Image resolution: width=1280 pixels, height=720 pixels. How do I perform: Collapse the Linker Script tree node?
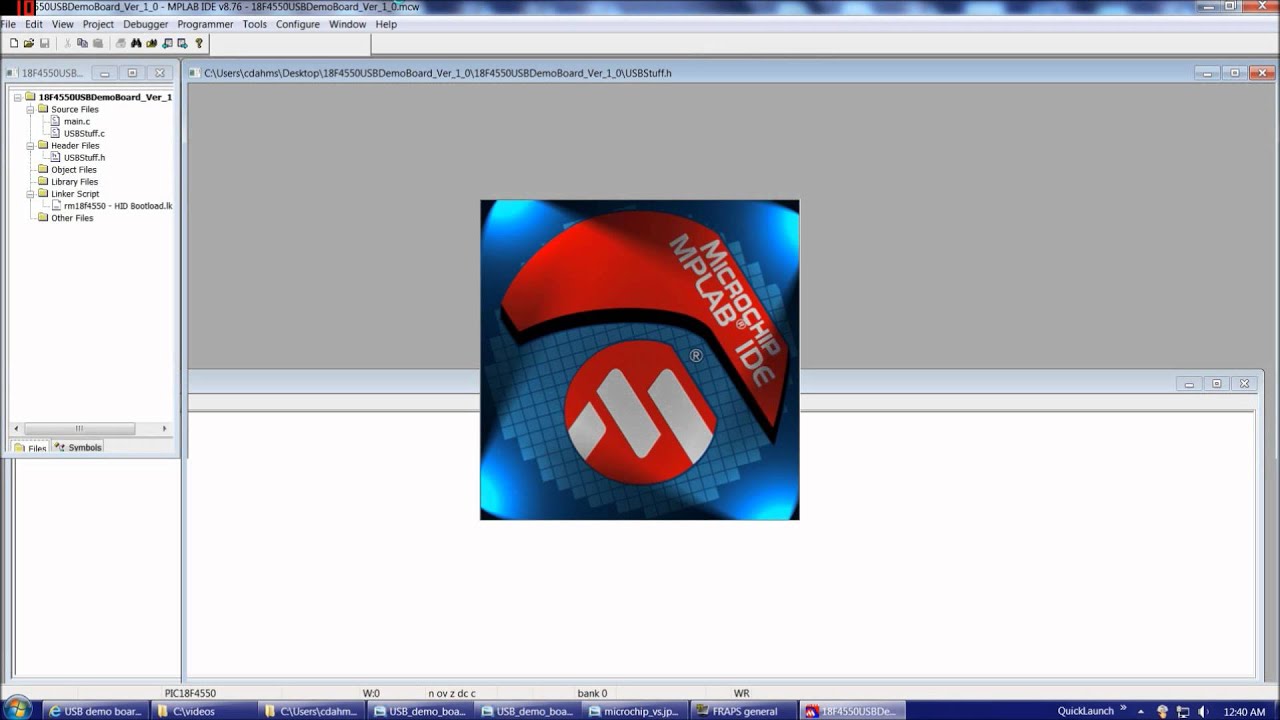tap(30, 193)
